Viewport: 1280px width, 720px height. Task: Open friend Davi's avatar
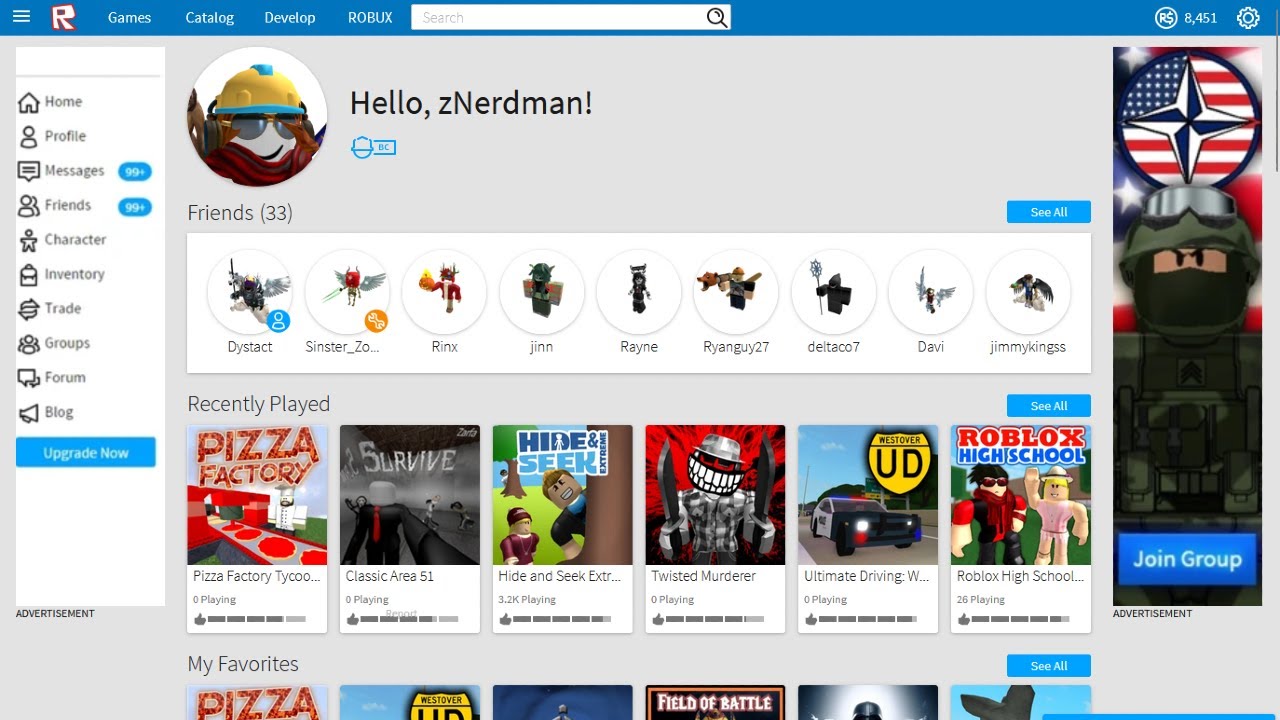click(x=931, y=291)
